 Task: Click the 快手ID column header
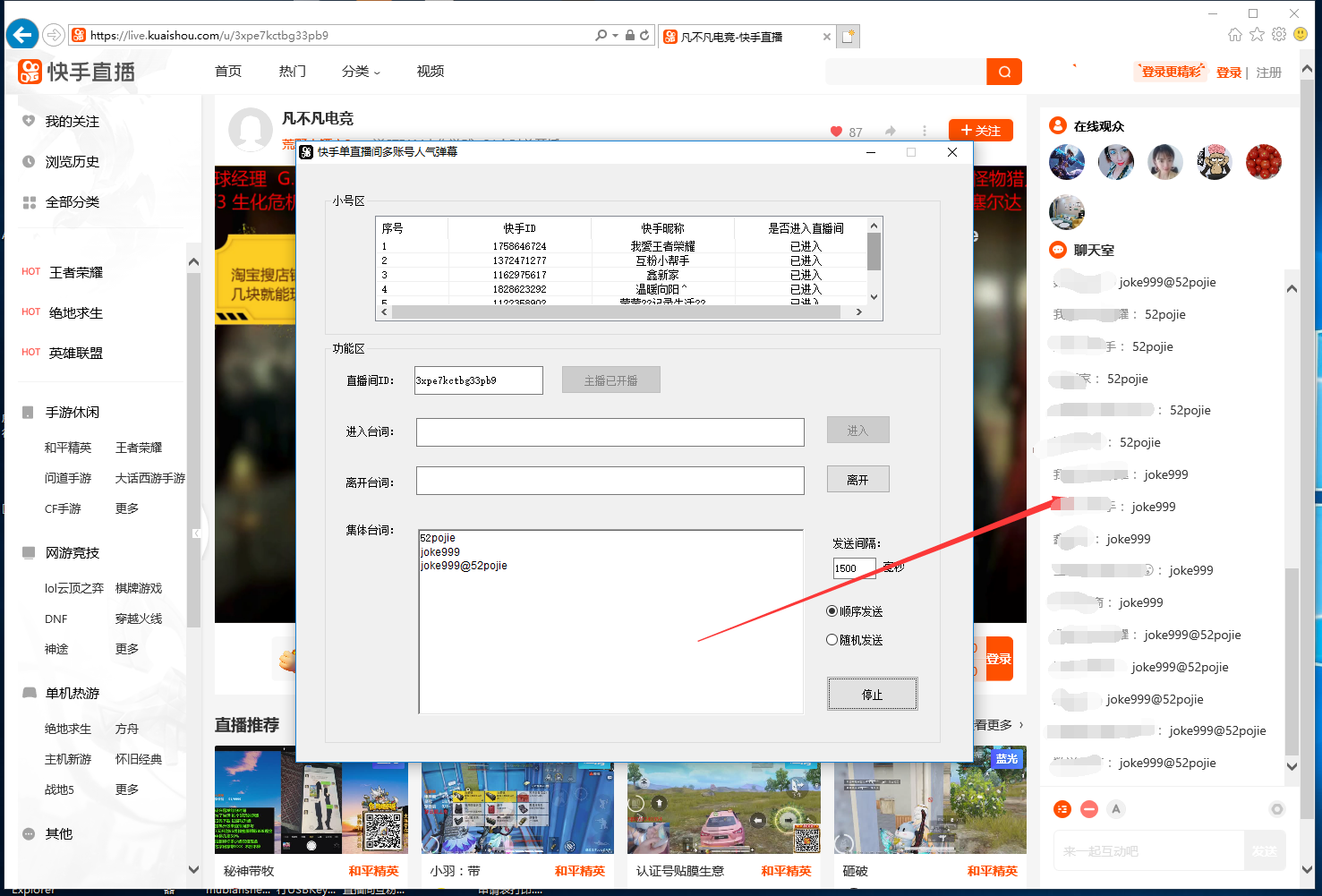(x=519, y=228)
